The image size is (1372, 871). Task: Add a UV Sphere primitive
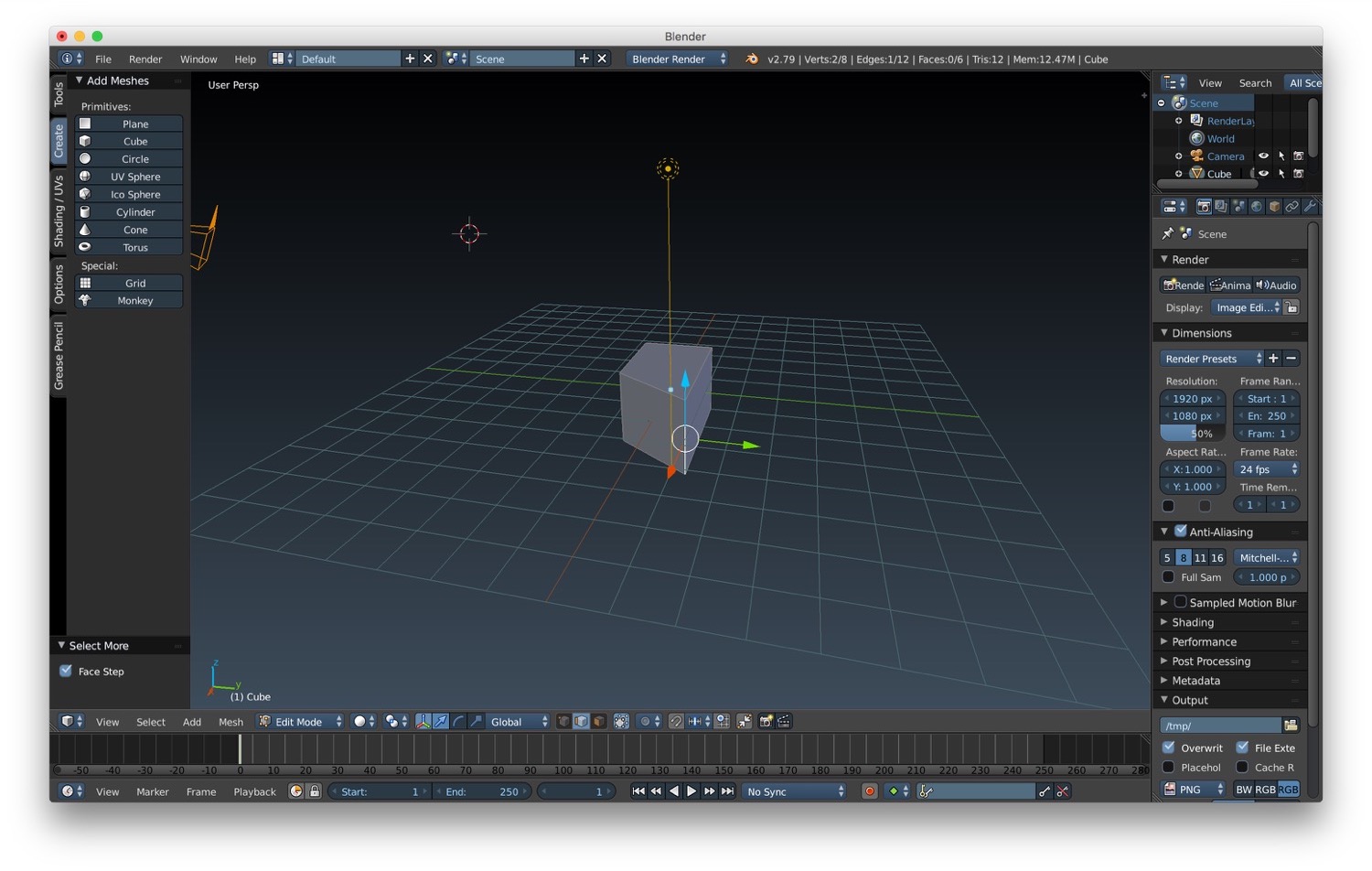coord(129,177)
